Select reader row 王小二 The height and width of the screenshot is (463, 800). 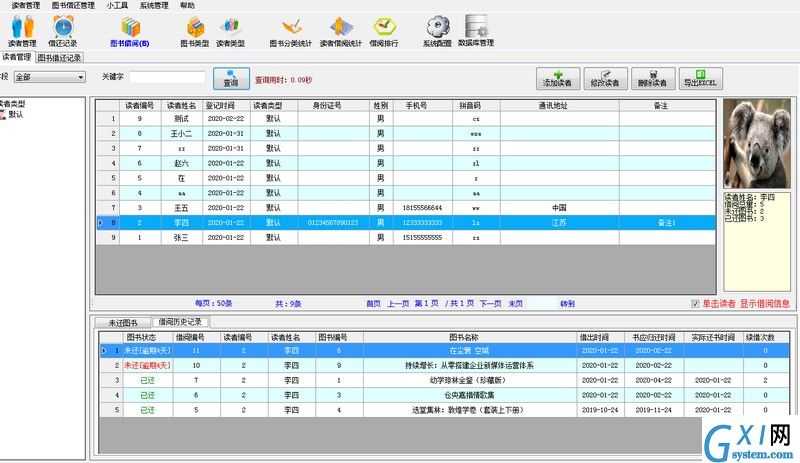(x=406, y=134)
